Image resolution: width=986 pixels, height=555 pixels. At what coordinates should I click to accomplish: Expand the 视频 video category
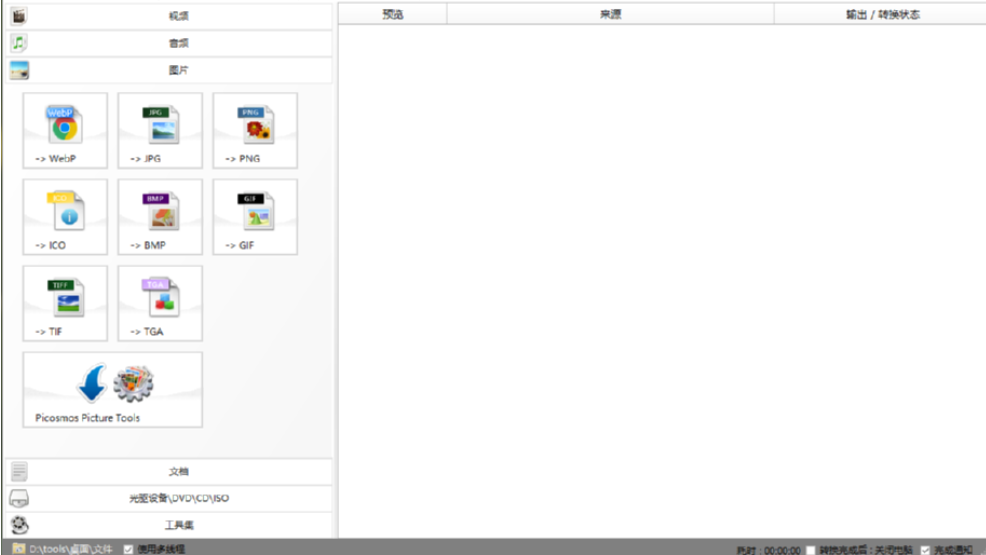[x=169, y=16]
